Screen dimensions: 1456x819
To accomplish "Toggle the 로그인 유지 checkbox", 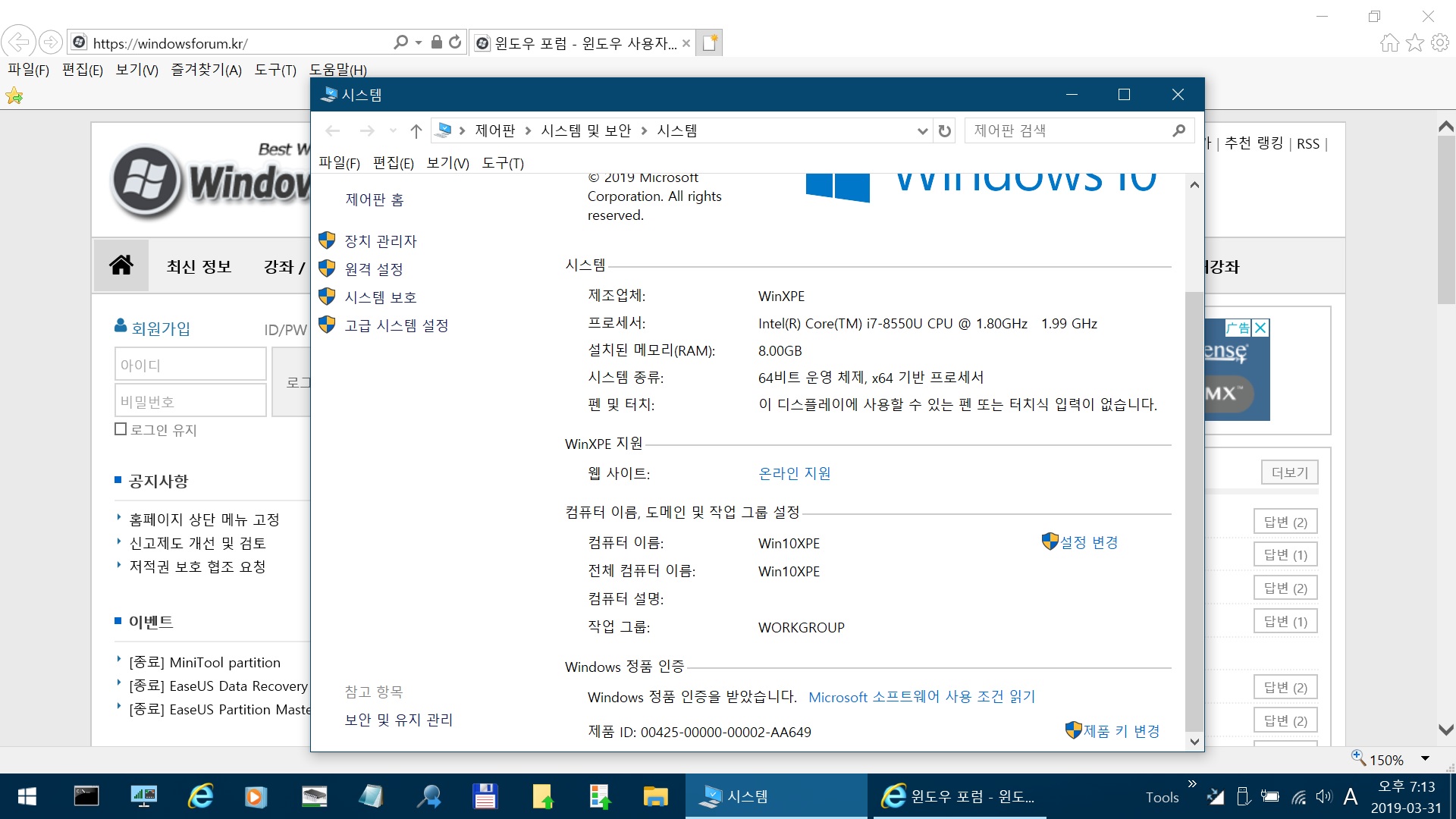I will point(121,429).
